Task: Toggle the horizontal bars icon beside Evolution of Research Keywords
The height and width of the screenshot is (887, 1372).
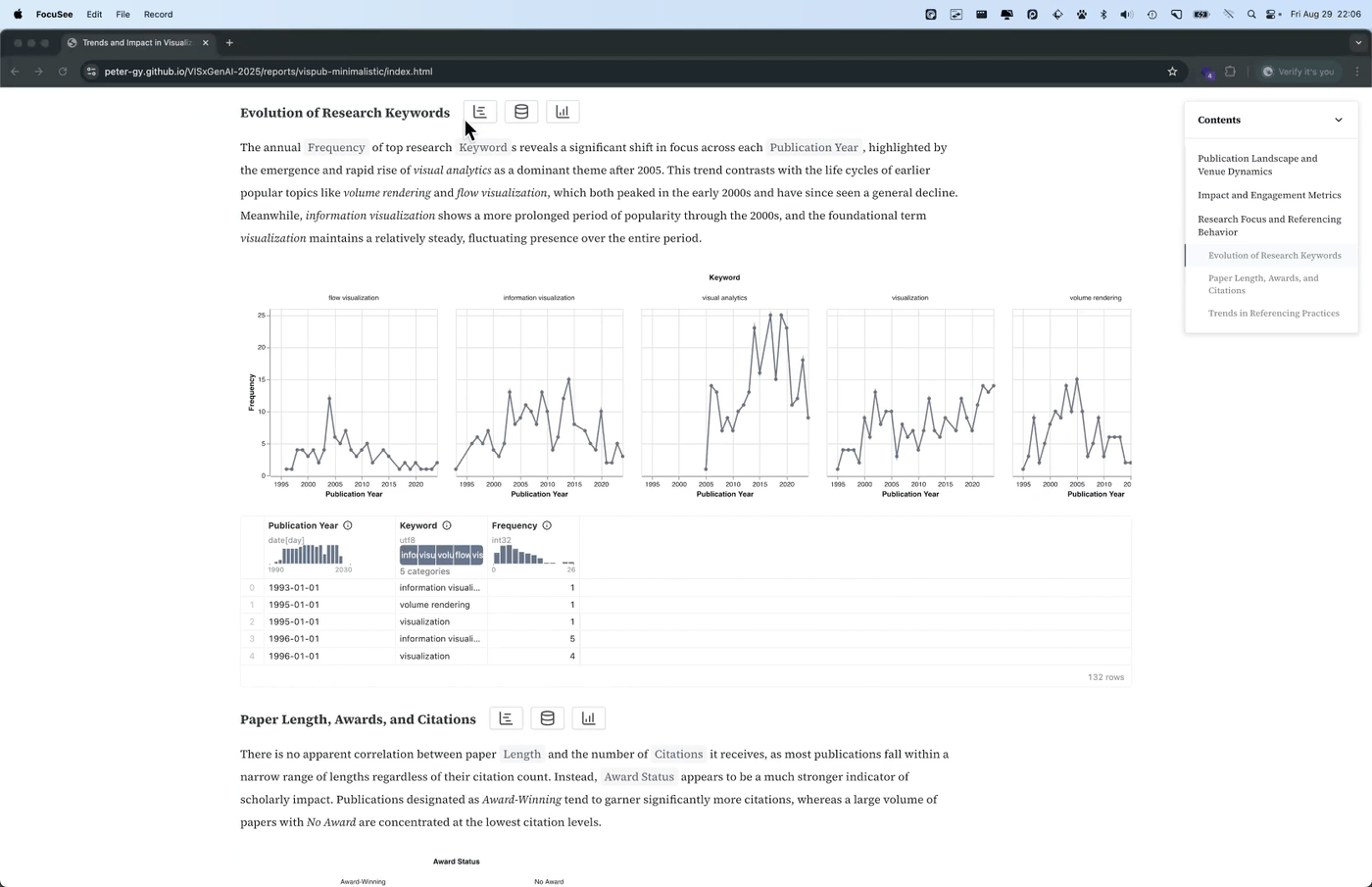Action: pos(480,112)
